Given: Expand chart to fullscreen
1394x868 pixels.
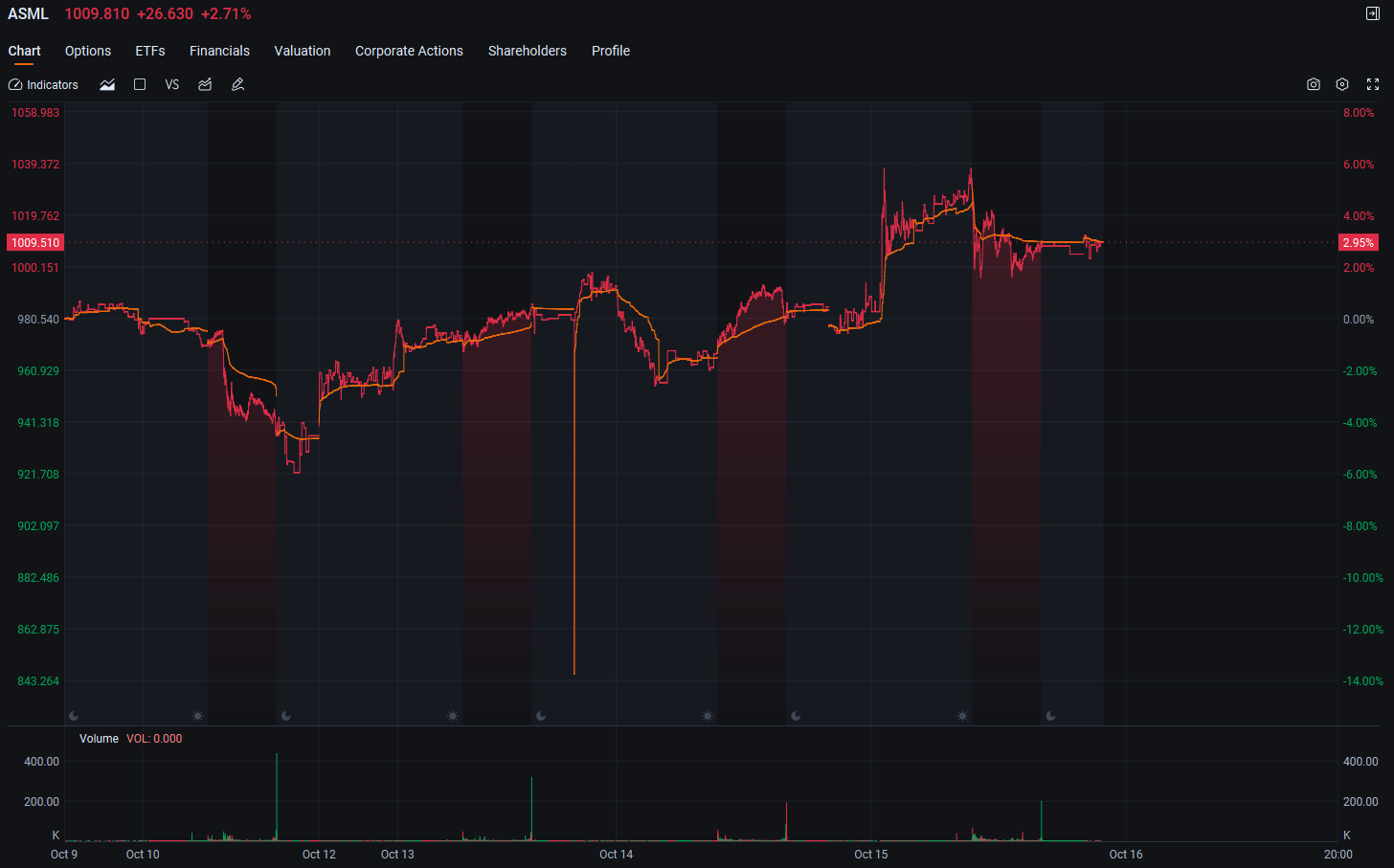Looking at the screenshot, I should [1373, 84].
